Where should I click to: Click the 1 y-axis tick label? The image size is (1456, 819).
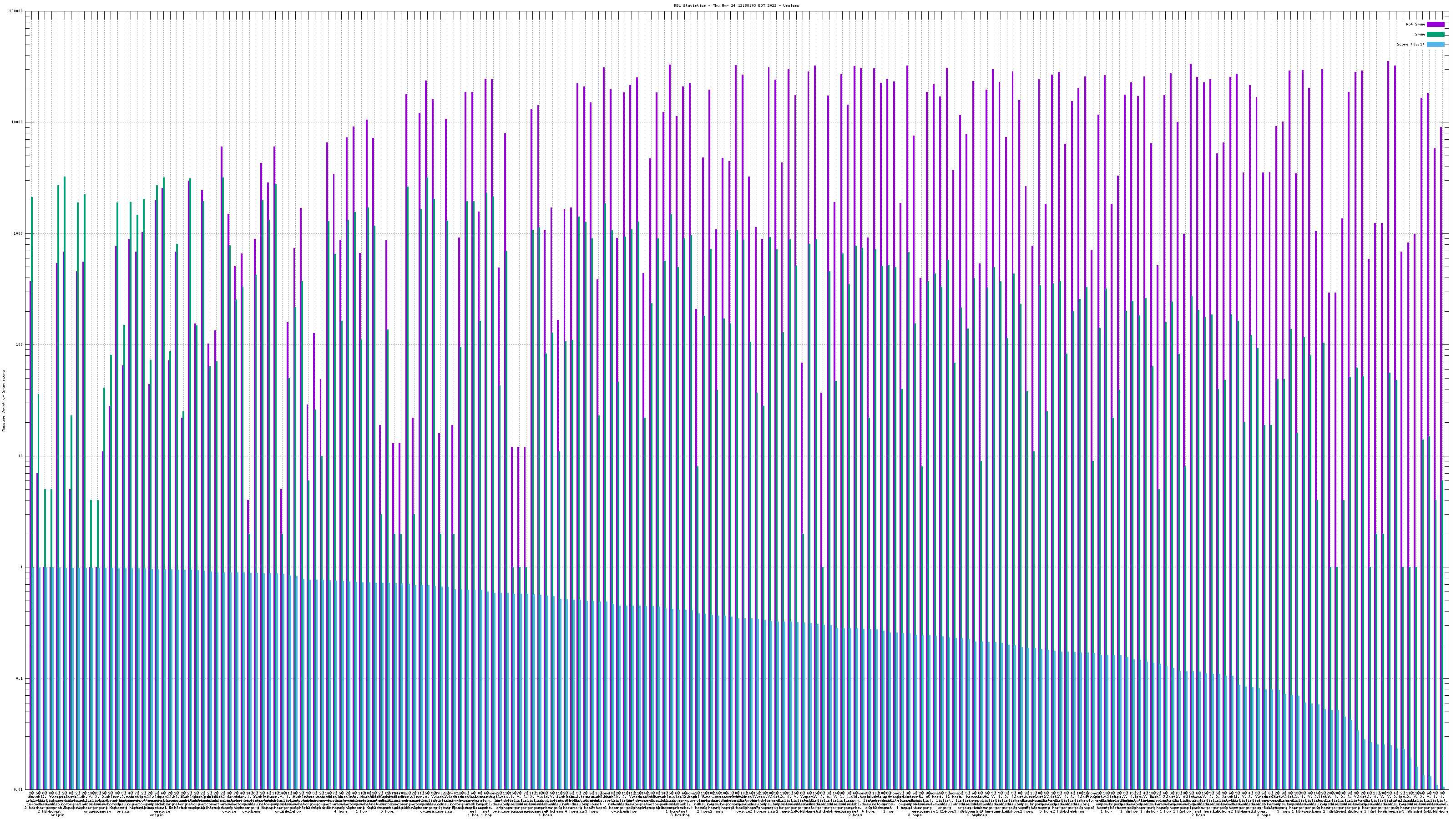point(22,567)
